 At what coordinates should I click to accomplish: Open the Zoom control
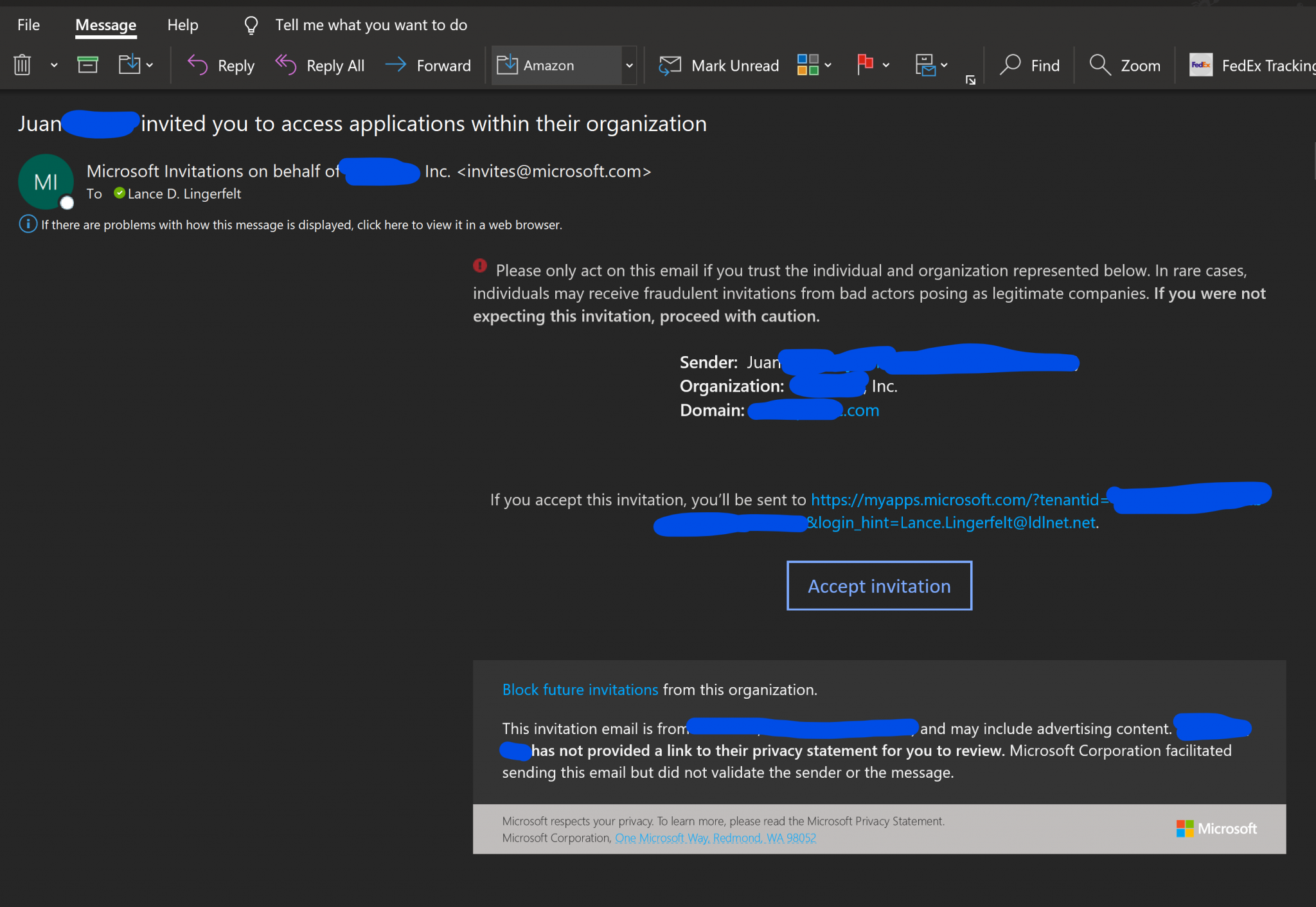pyautogui.click(x=1125, y=65)
